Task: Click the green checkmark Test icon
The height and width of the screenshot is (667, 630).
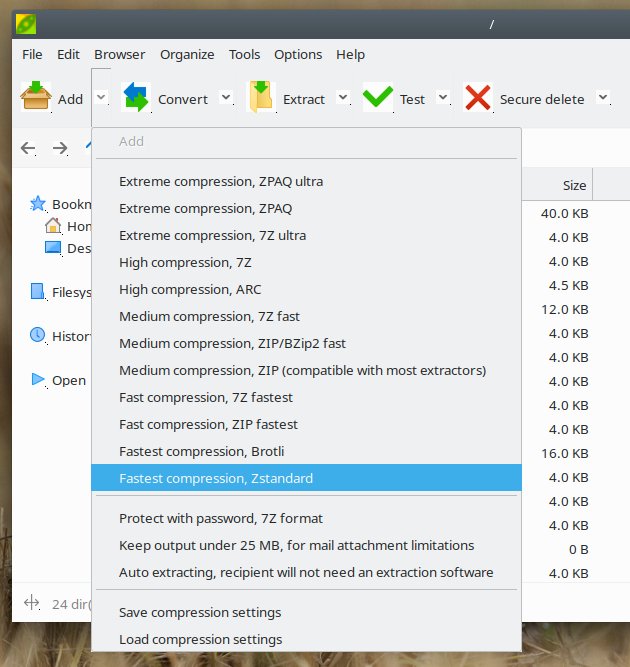Action: pyautogui.click(x=377, y=97)
